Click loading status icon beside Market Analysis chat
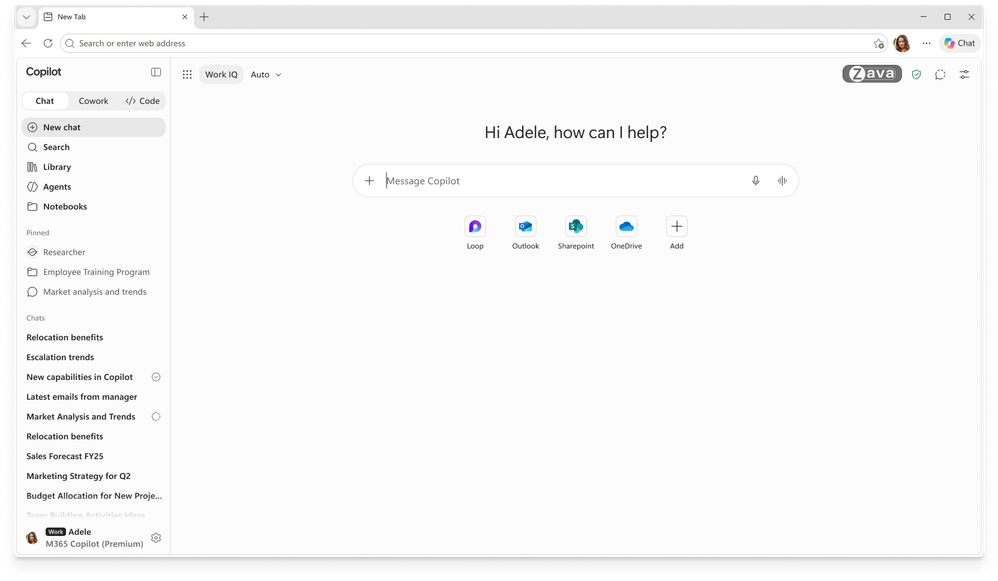Image resolution: width=998 pixels, height=581 pixels. pyautogui.click(x=156, y=417)
